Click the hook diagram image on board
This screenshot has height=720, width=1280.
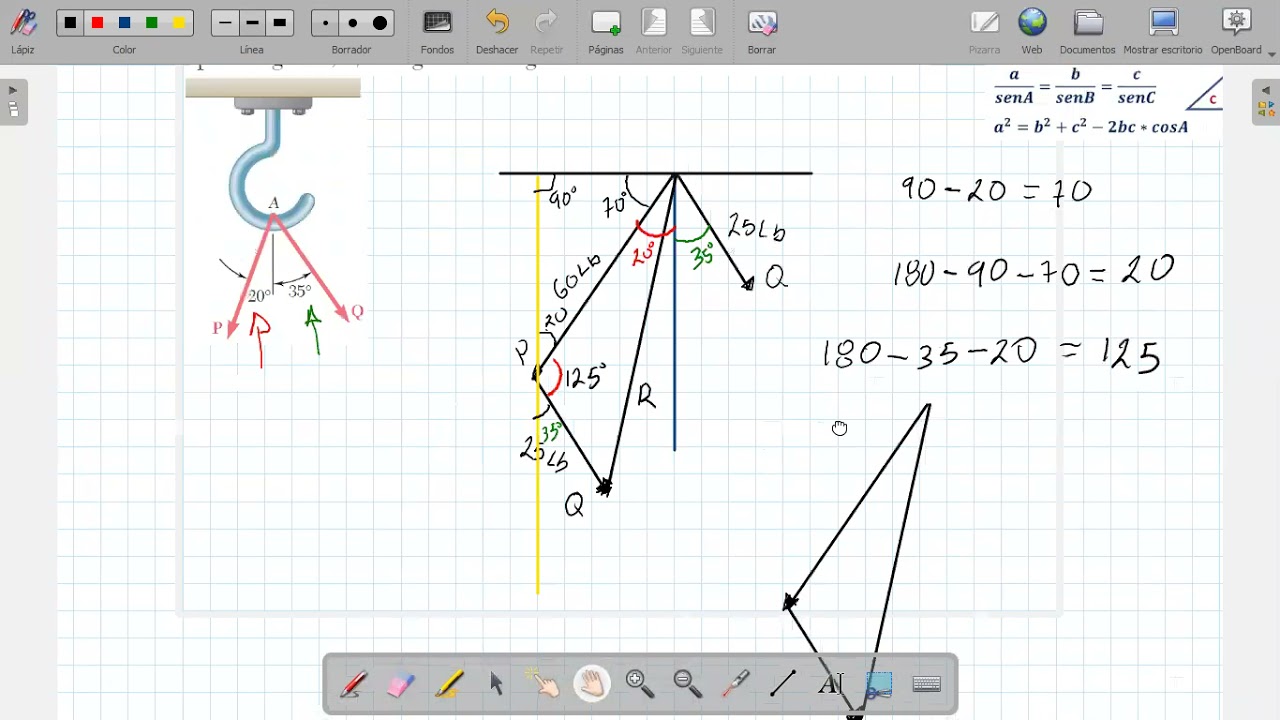274,210
